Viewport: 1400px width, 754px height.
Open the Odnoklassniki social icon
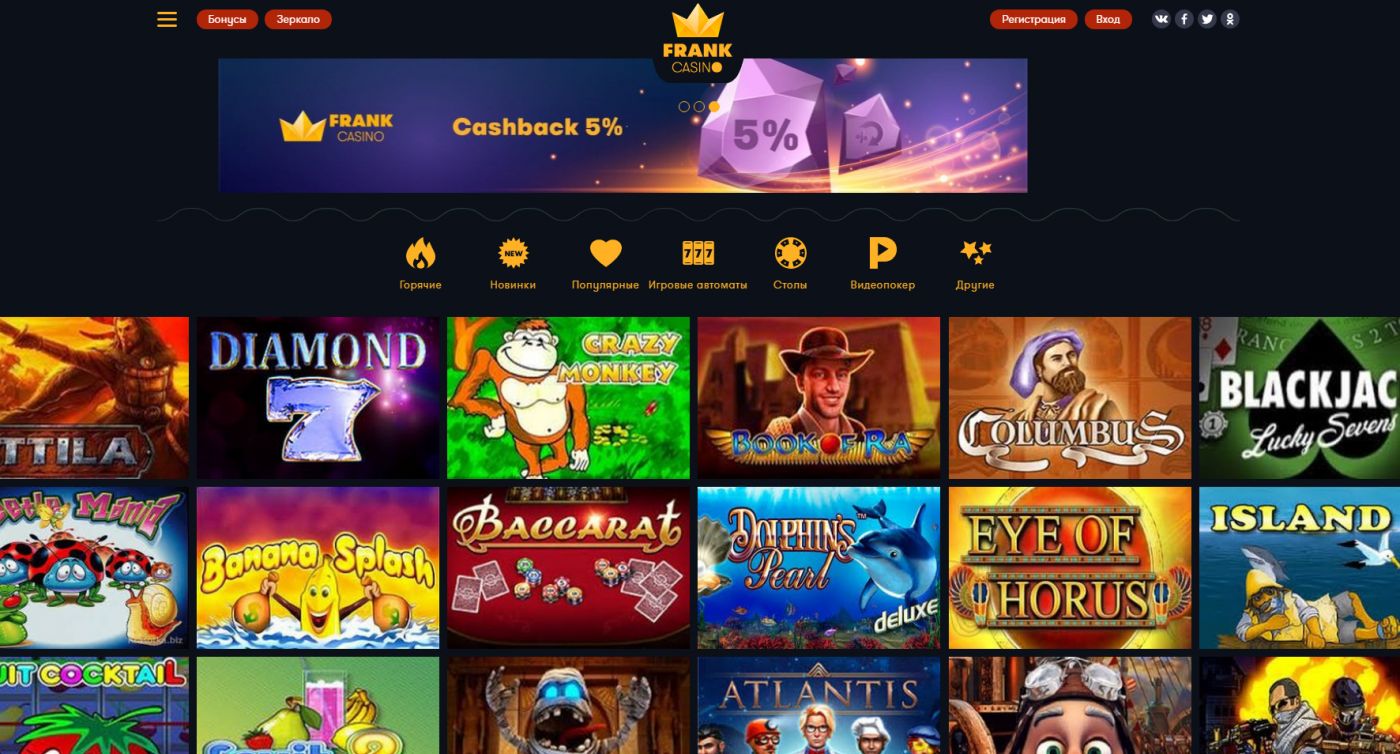point(1230,19)
